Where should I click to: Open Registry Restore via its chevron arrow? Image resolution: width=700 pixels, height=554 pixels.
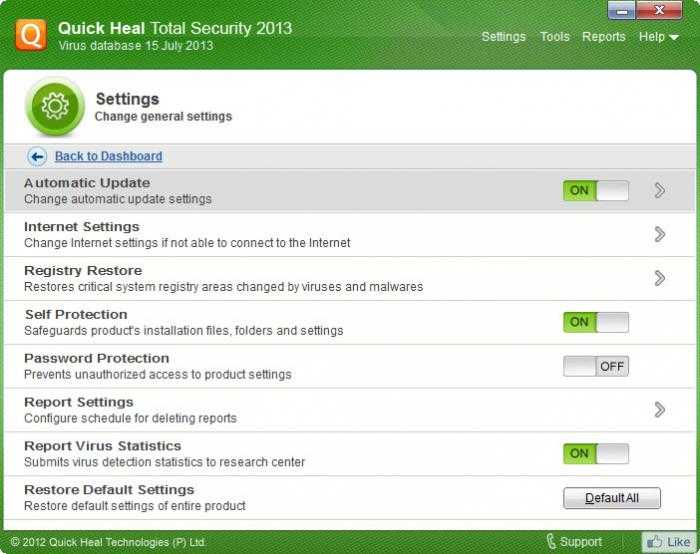659,278
